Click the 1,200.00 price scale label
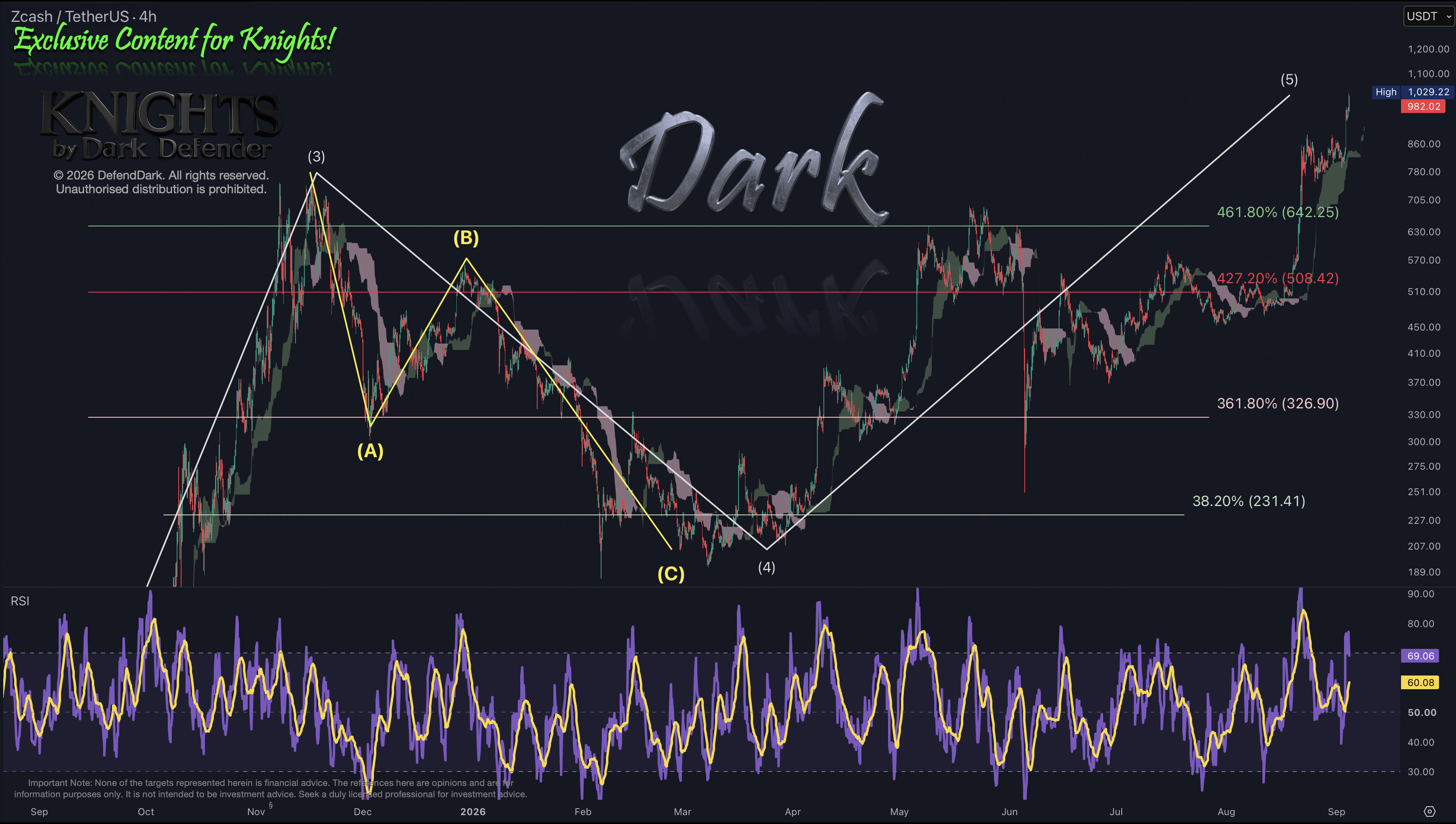 (1428, 49)
